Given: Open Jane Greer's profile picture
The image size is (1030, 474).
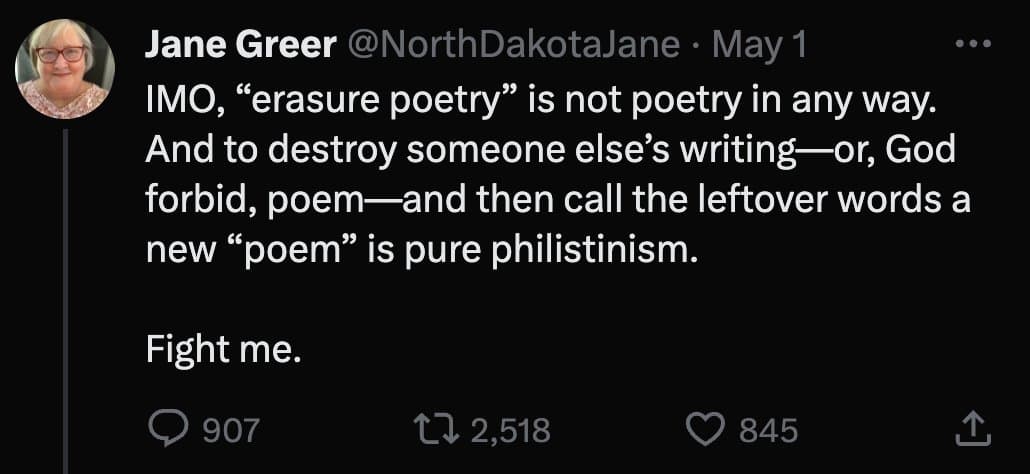Looking at the screenshot, I should tap(65, 69).
